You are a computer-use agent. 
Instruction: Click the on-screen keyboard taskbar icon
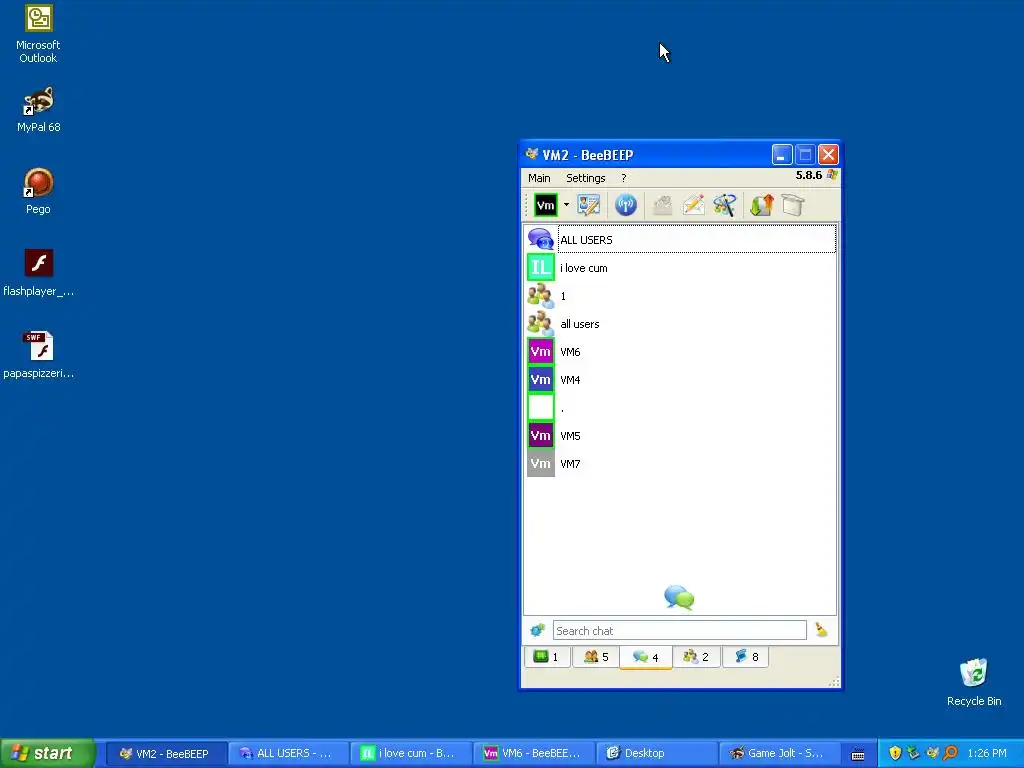click(x=858, y=754)
